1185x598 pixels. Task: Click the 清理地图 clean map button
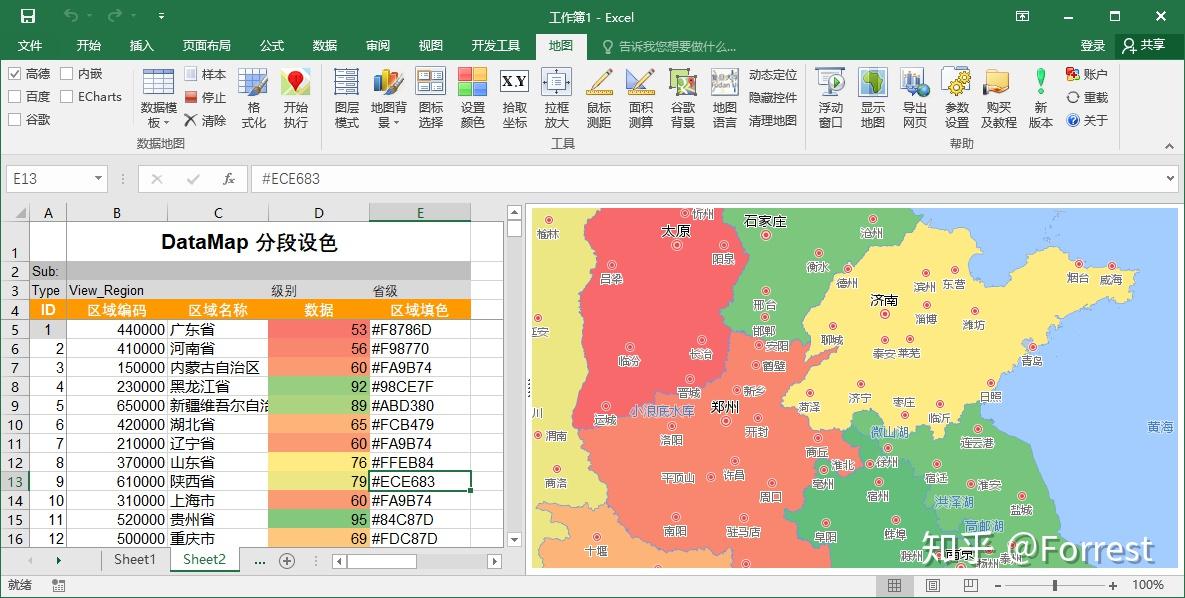click(772, 120)
